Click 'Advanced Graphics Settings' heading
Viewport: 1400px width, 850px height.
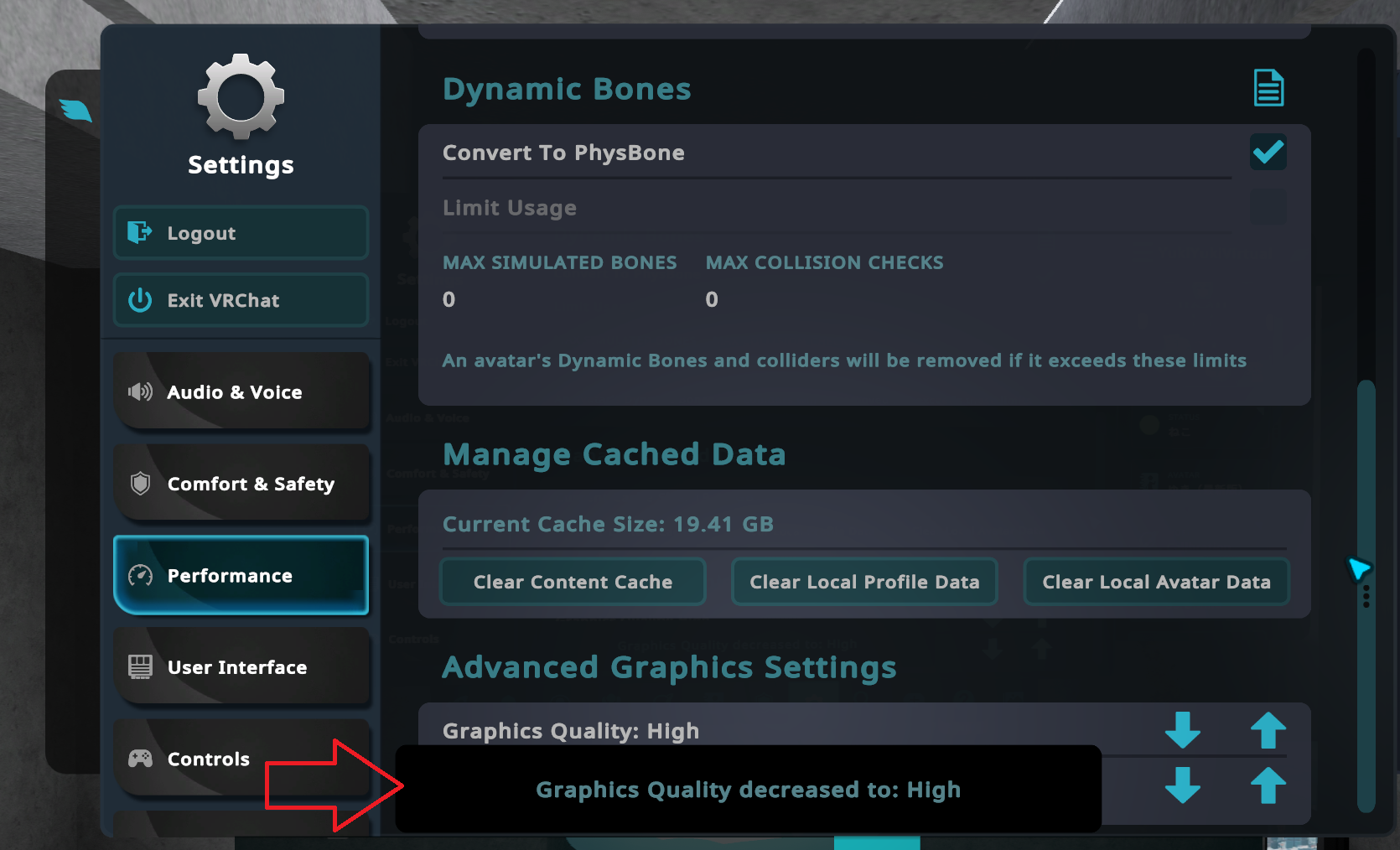670,667
